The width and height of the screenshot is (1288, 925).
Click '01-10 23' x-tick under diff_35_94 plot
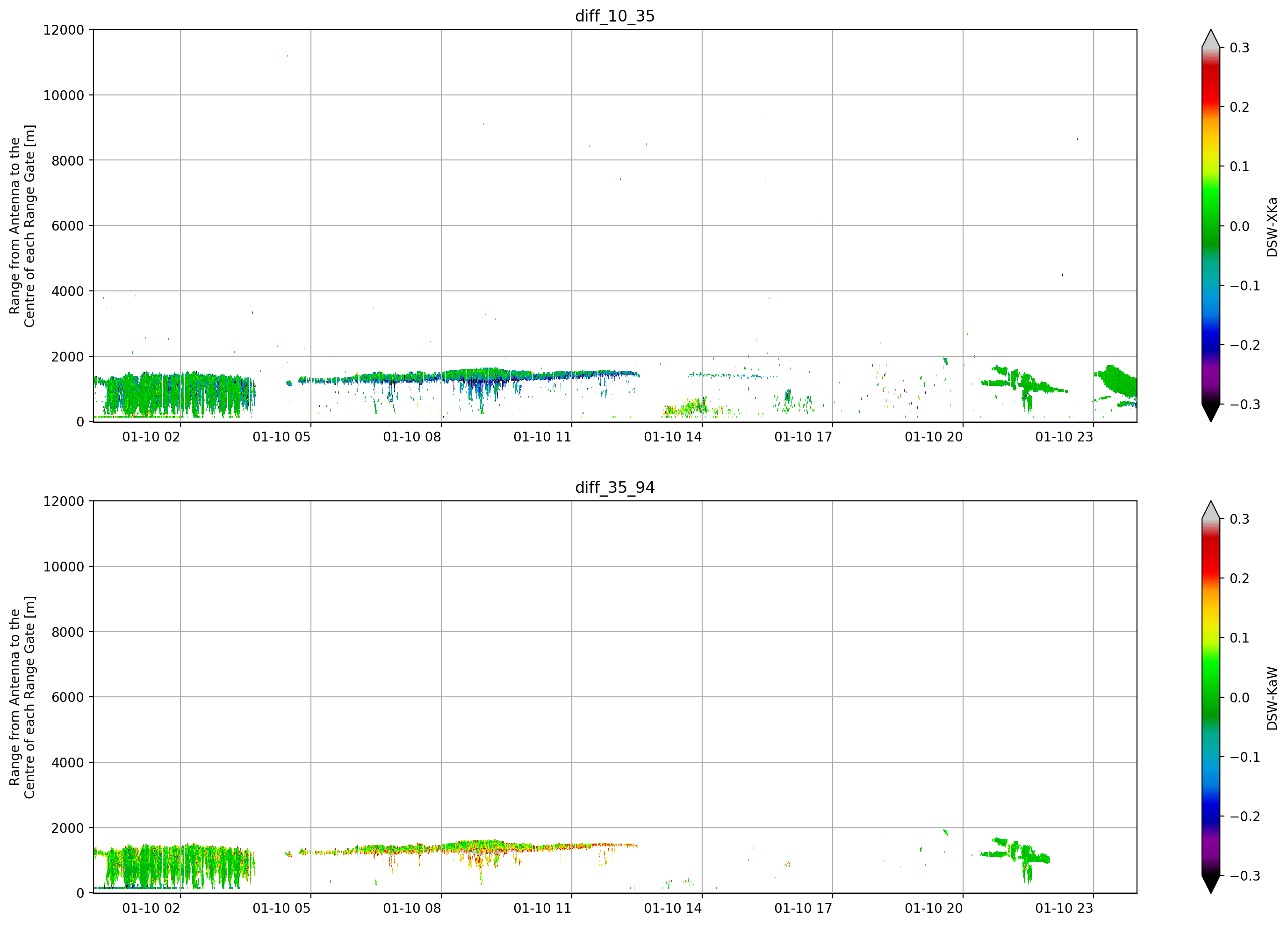coord(1064,909)
